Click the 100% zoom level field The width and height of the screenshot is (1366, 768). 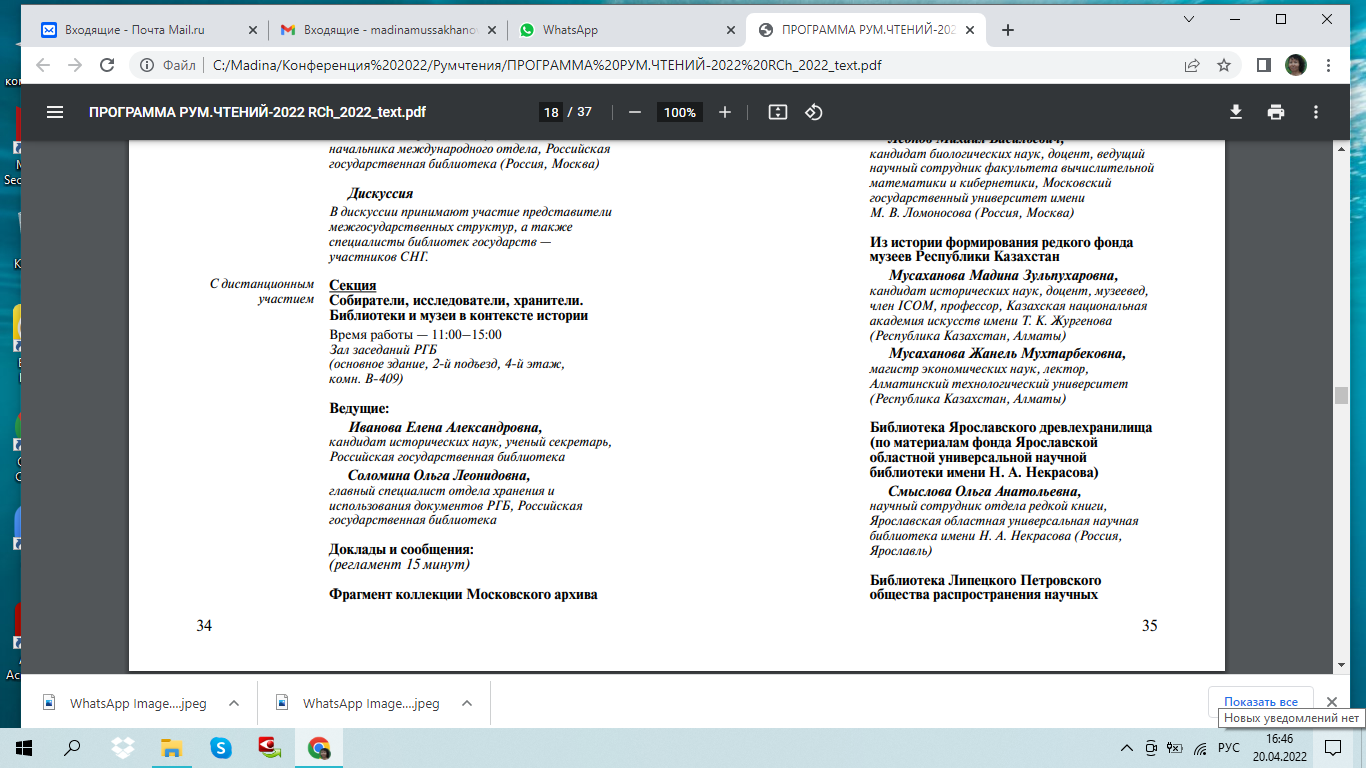click(x=679, y=112)
